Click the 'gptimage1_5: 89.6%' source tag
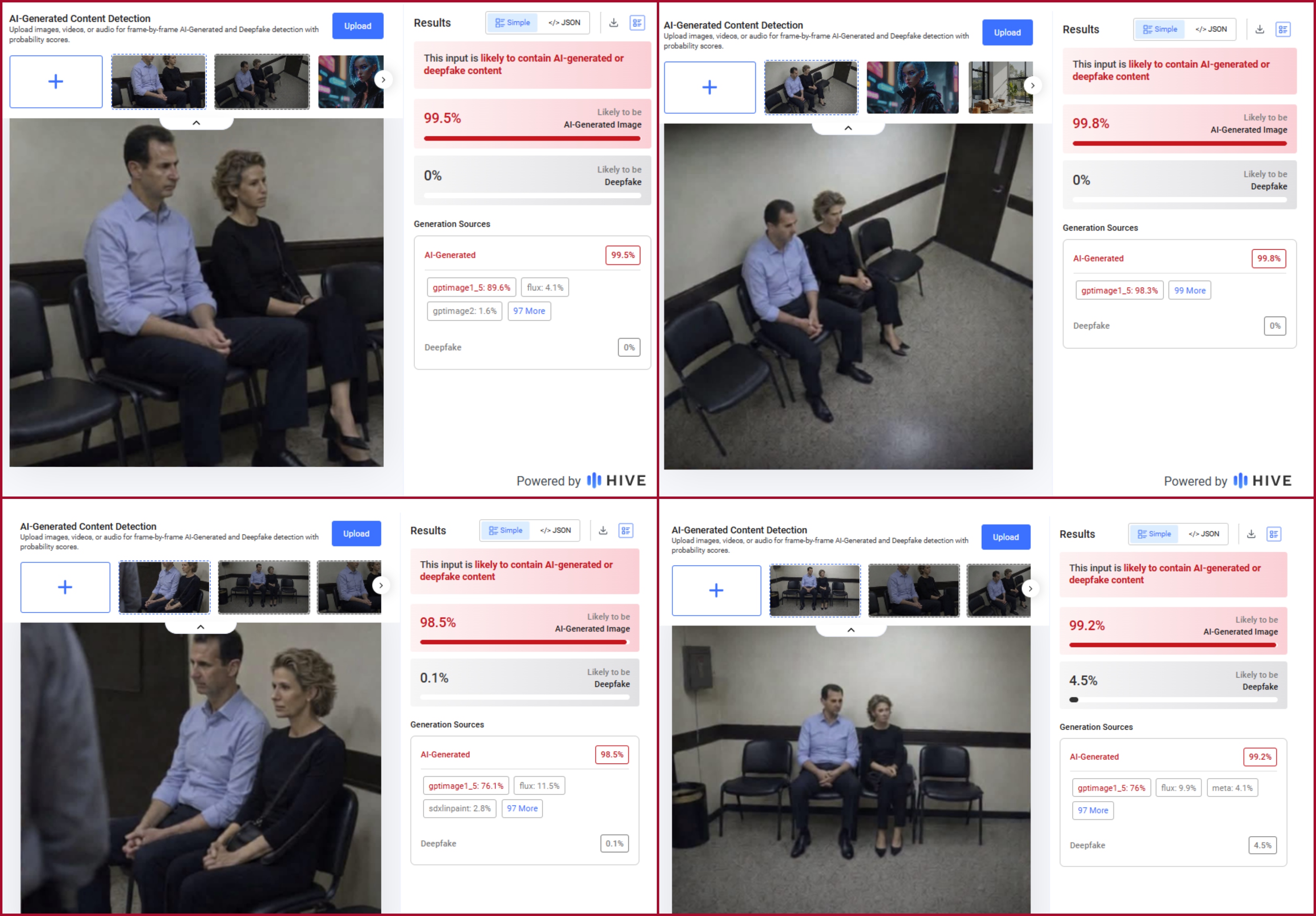 click(x=471, y=287)
